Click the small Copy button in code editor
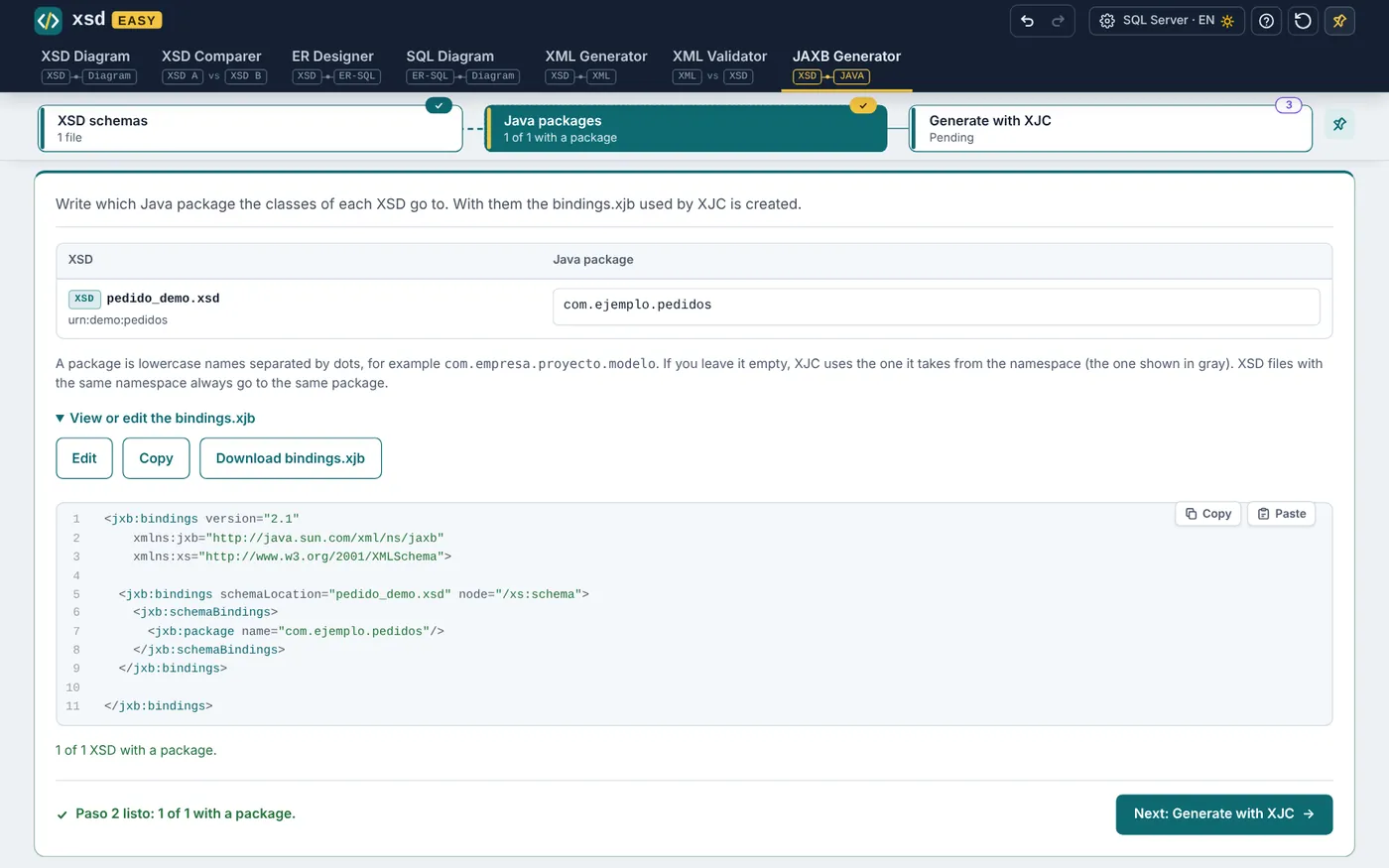Viewport: 1389px width, 868px height. click(1207, 514)
